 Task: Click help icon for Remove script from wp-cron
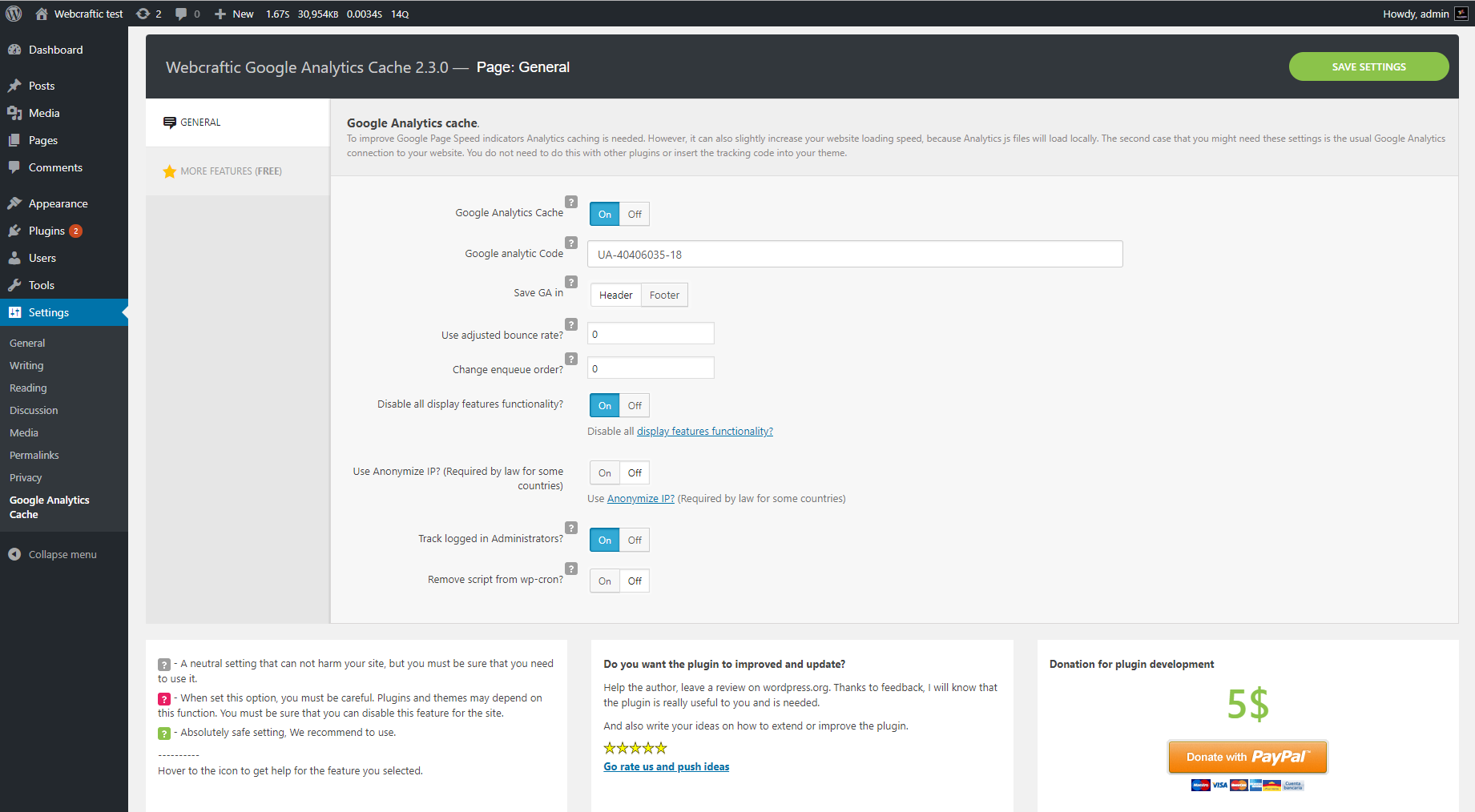(x=571, y=569)
